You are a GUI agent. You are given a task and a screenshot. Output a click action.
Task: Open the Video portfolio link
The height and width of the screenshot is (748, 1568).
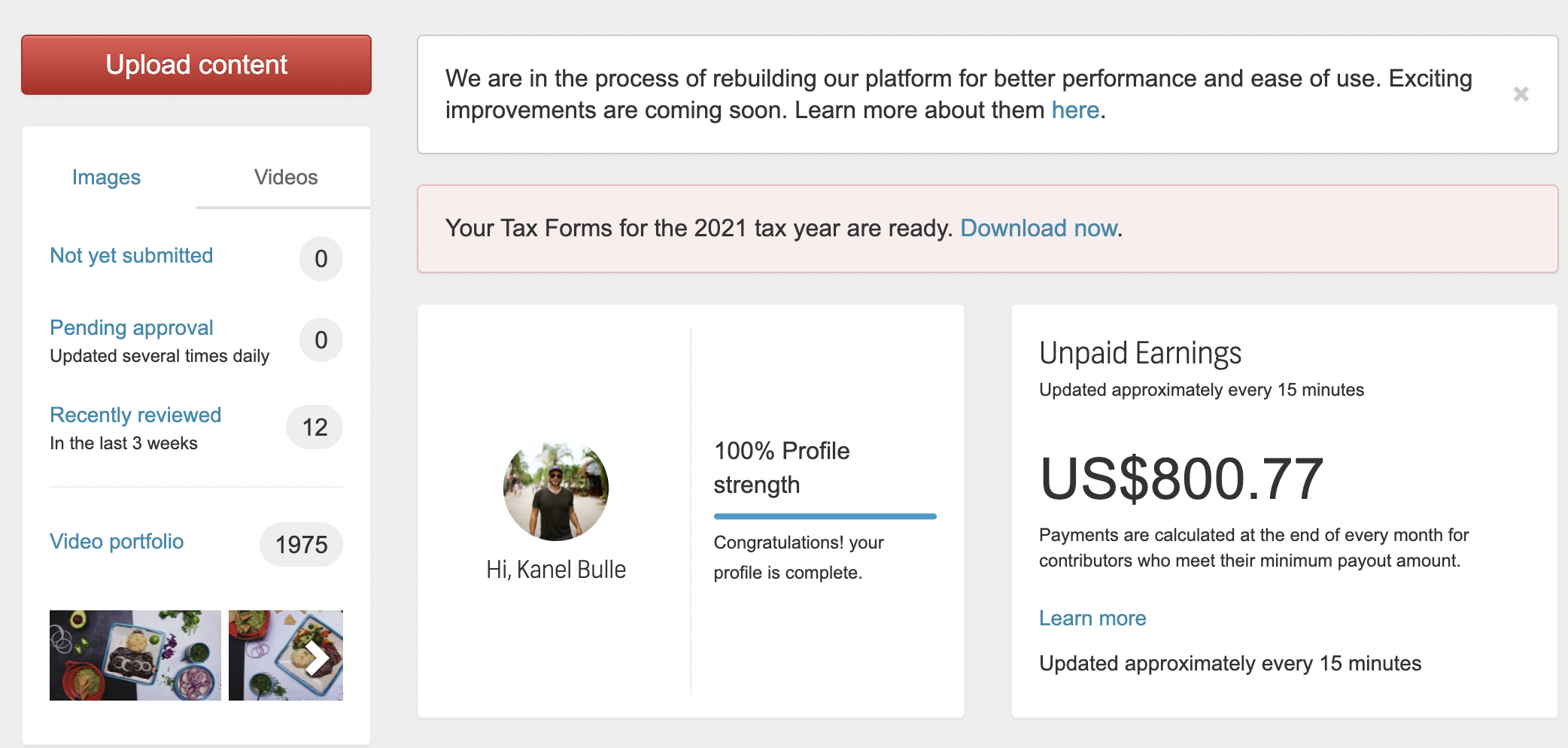(117, 542)
